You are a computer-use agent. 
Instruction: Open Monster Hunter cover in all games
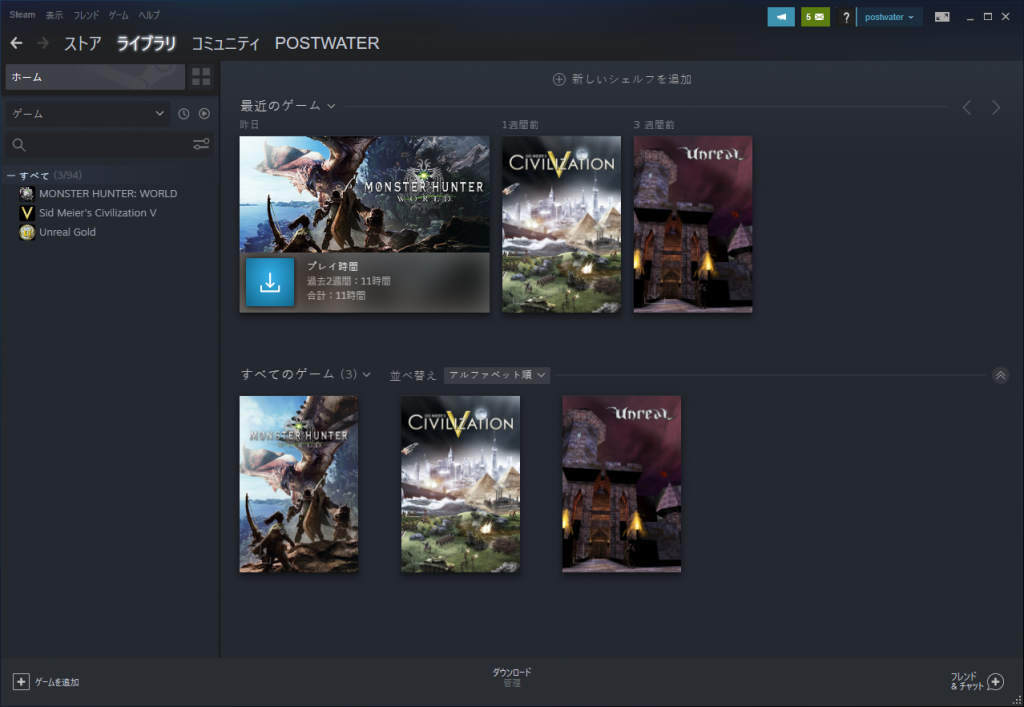point(298,484)
